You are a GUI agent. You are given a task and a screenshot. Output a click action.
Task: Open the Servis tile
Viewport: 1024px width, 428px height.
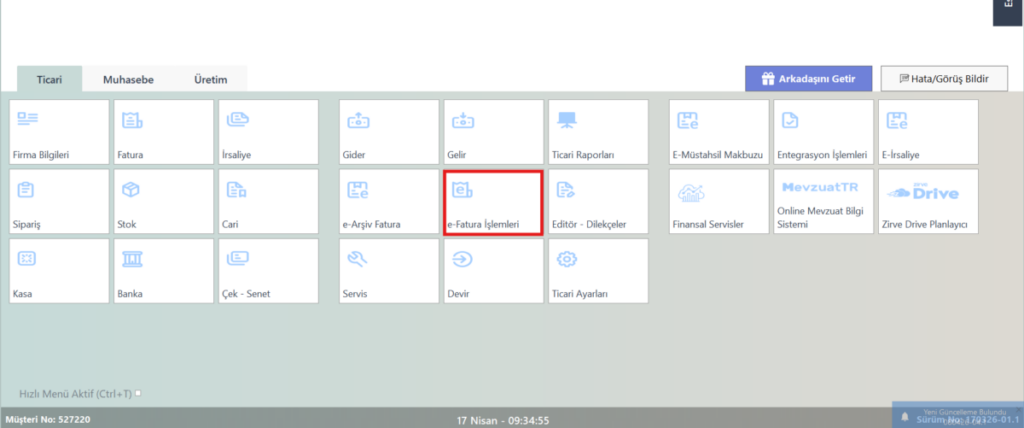389,271
